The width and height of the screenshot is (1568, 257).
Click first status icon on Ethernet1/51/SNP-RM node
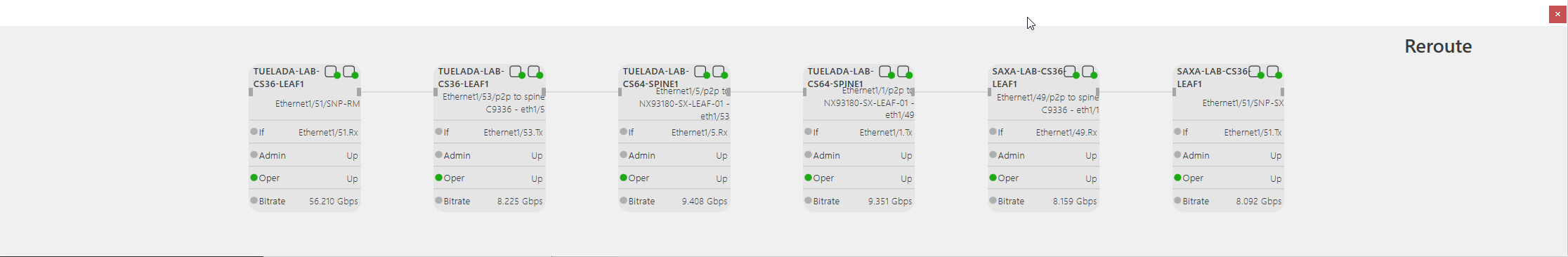click(332, 72)
